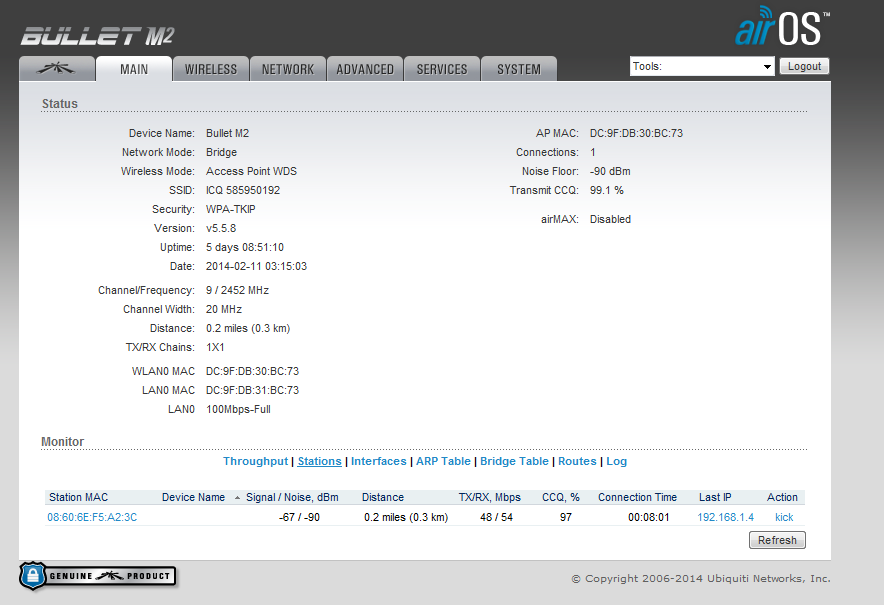Sort by Connection Time column header
This screenshot has height=605, width=884.
637,497
